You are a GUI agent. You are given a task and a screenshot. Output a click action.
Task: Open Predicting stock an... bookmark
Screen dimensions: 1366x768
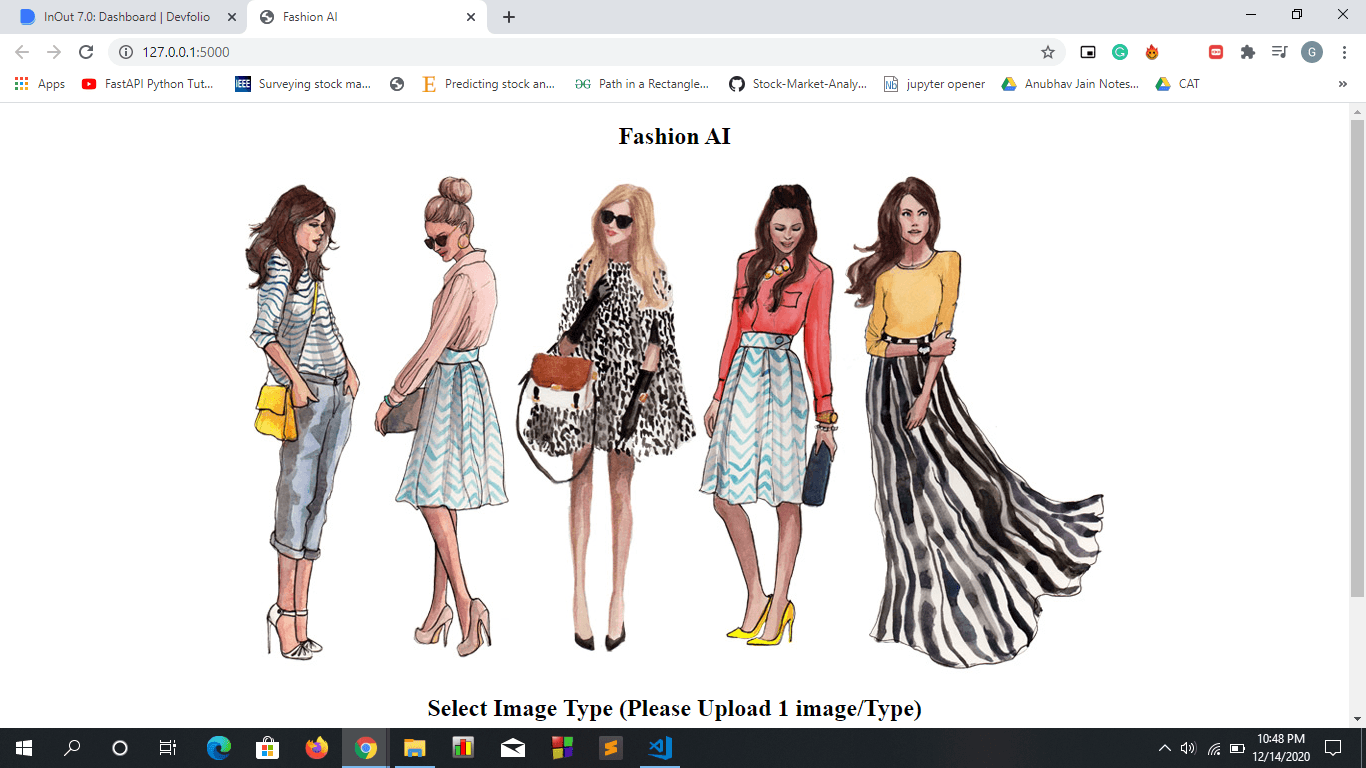tap(489, 84)
